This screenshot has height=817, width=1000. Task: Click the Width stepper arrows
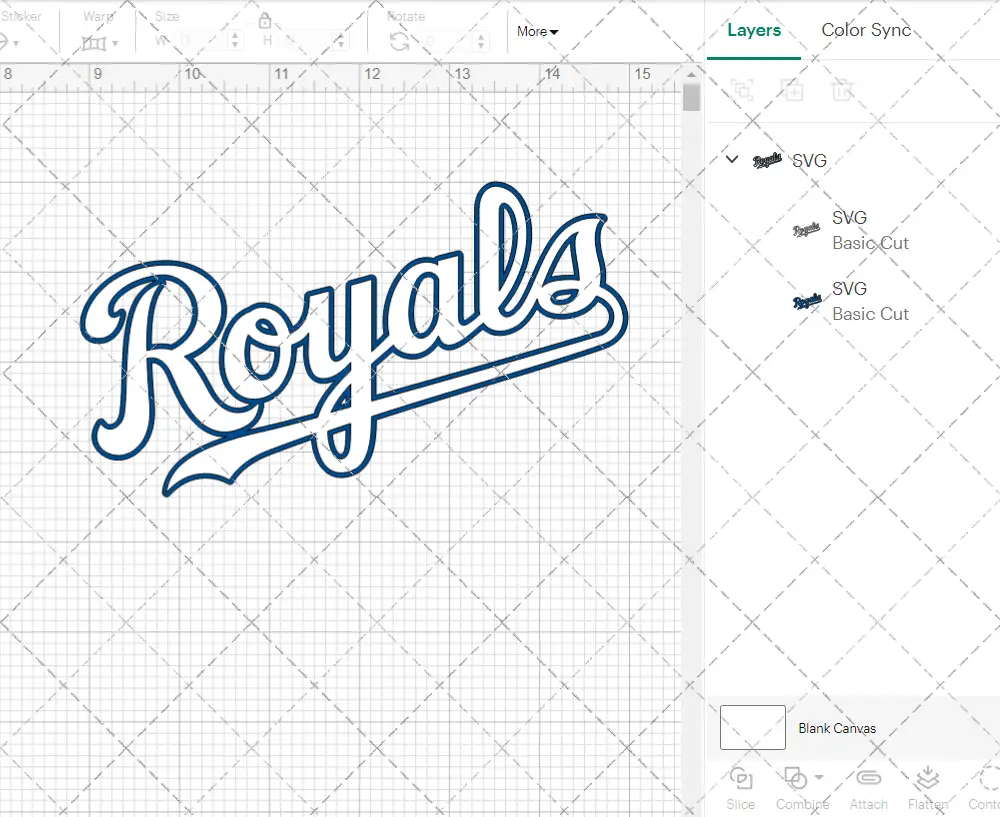(x=235, y=41)
